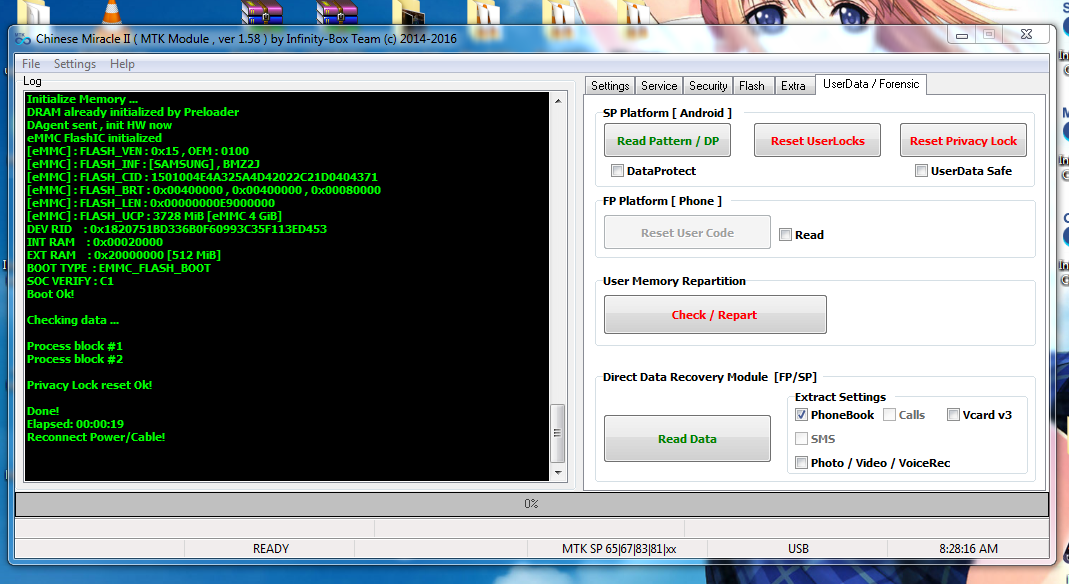Minimize the Chinese Miracle II window
The height and width of the screenshot is (584, 1069).
962,35
